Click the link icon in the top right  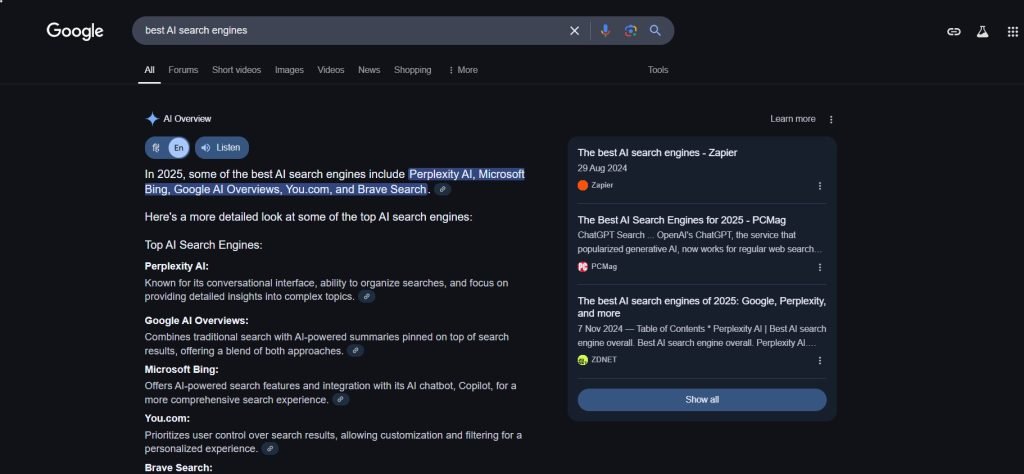953,31
